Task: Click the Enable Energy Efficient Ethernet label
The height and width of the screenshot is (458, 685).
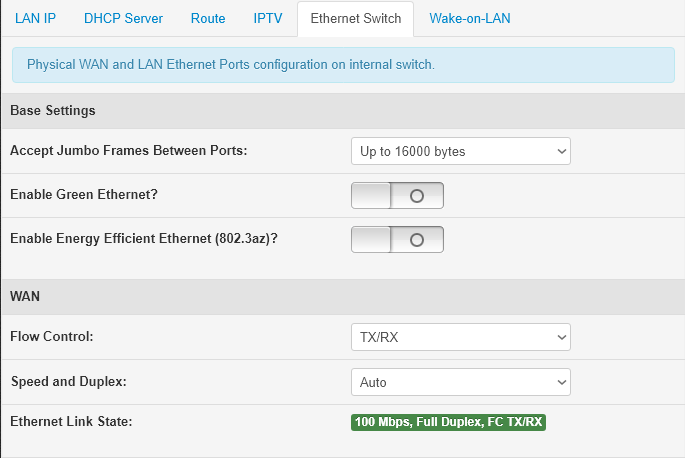Action: tap(143, 240)
